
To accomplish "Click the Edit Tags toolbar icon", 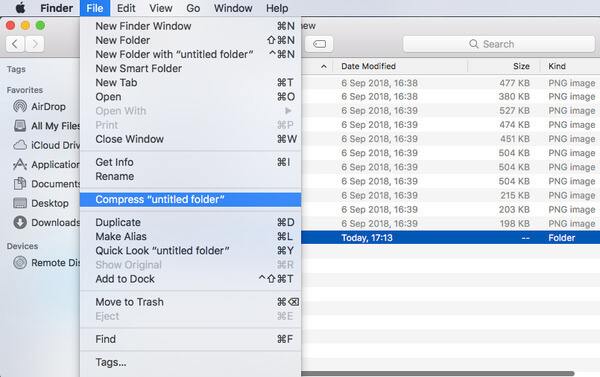I will [x=319, y=44].
